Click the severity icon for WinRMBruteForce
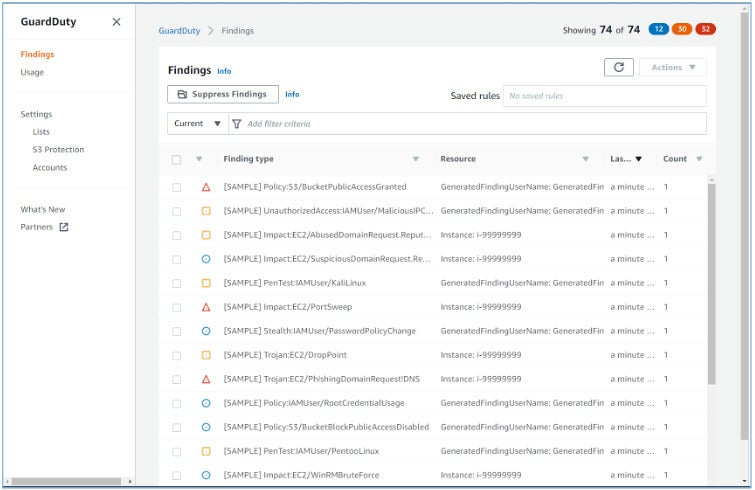The width and height of the screenshot is (755, 490). (x=206, y=476)
